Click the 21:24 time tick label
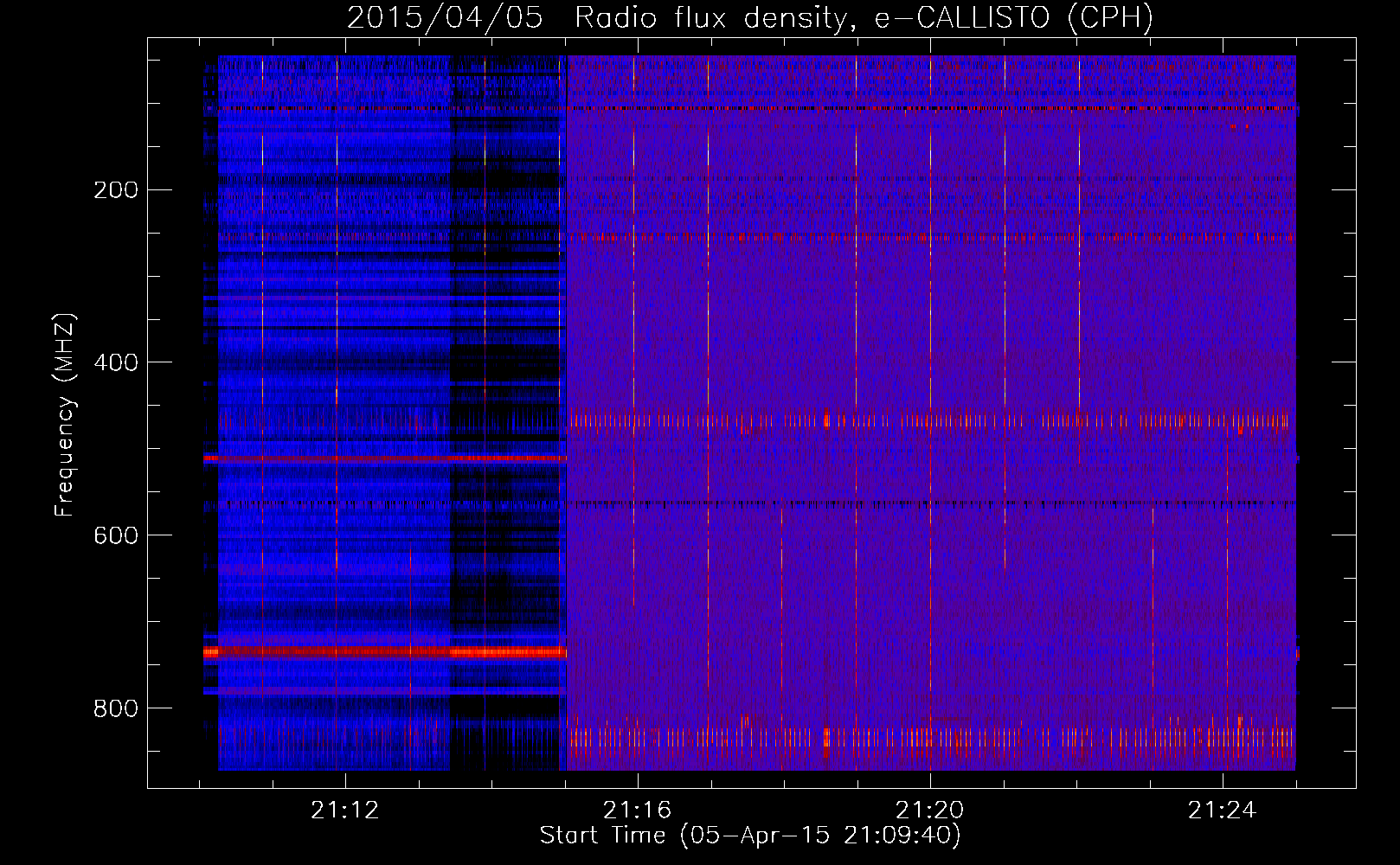1400x865 pixels. click(x=1222, y=810)
